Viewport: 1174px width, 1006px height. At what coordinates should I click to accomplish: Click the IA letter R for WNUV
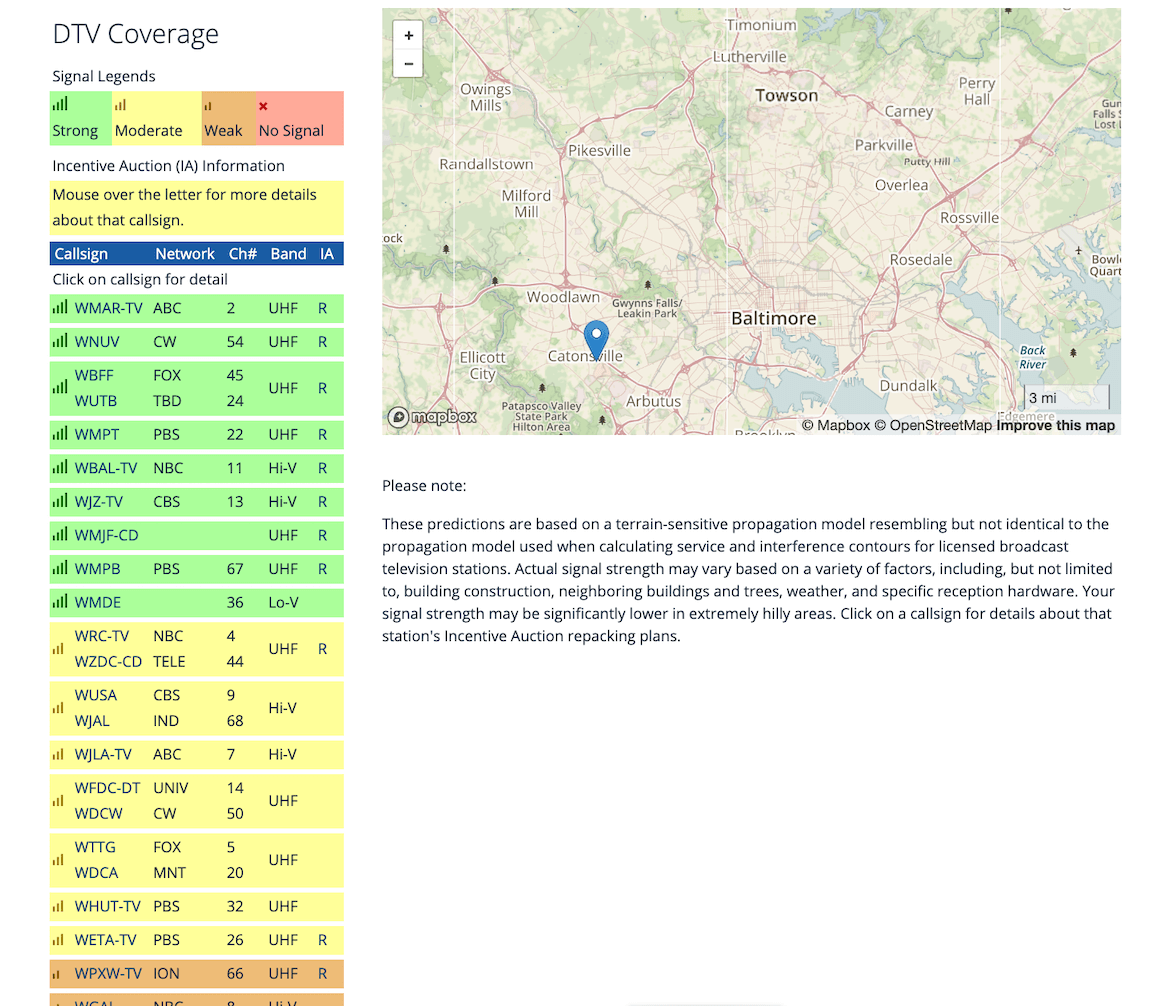pos(323,342)
